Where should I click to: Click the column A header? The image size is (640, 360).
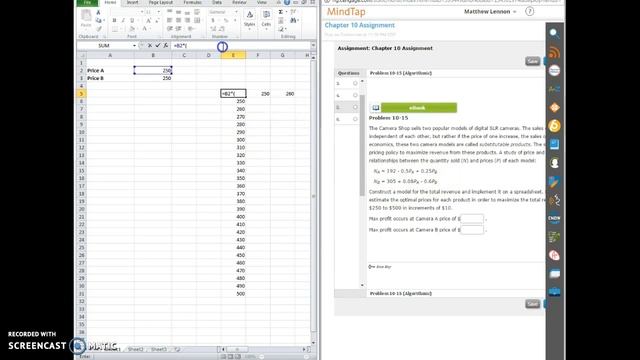pos(110,55)
